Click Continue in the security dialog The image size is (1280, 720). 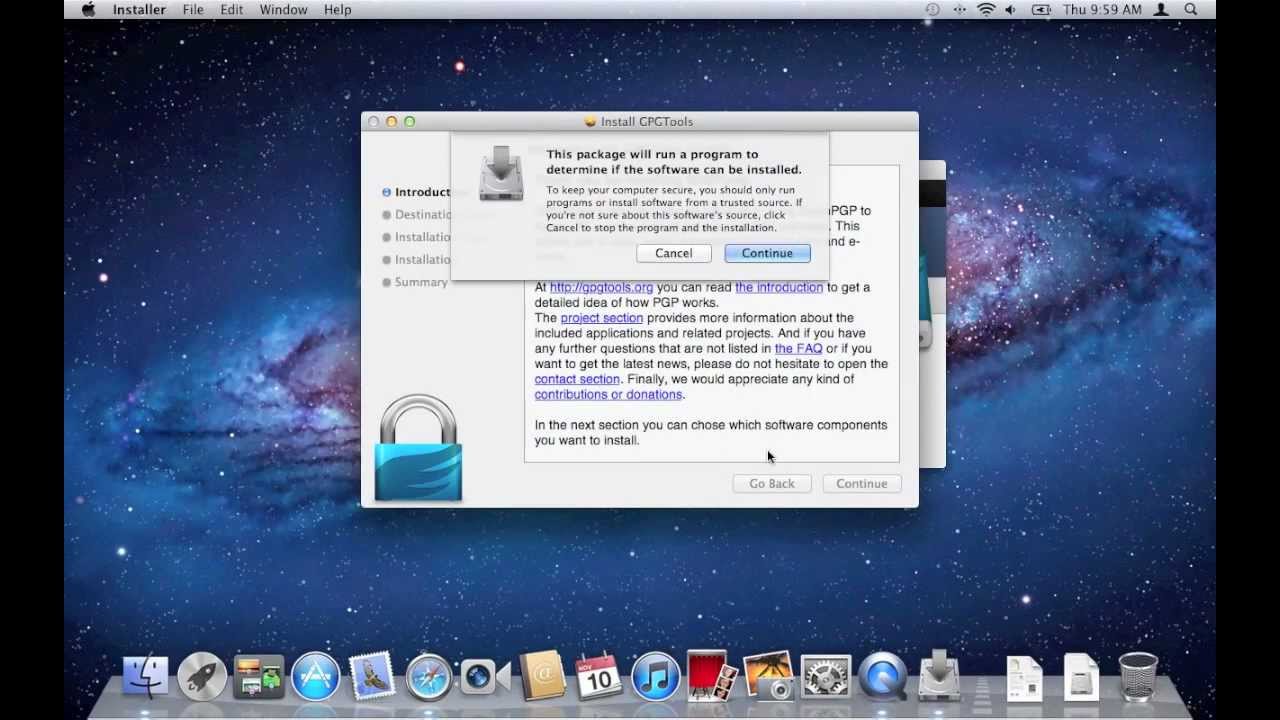click(x=767, y=253)
